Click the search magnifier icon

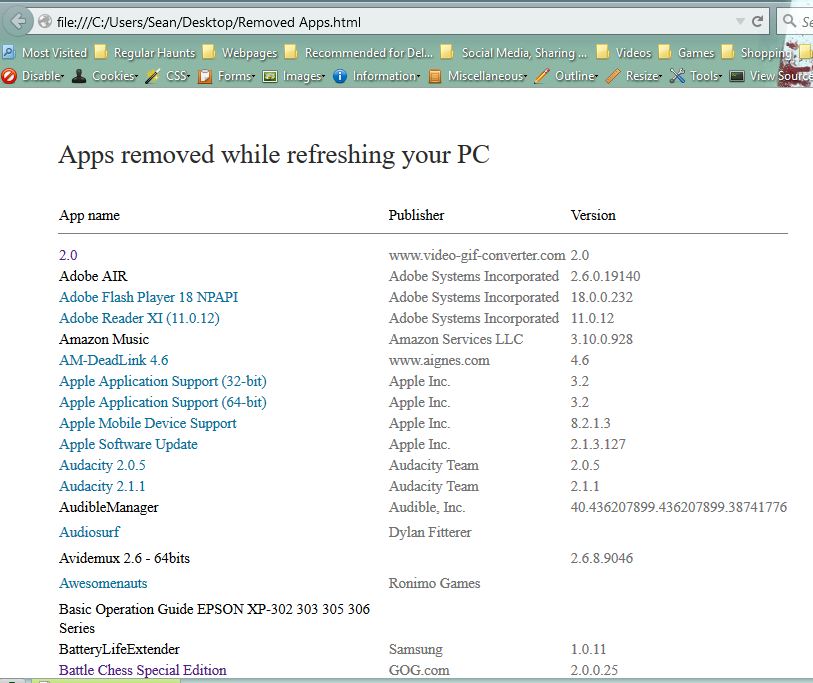pyautogui.click(x=790, y=21)
